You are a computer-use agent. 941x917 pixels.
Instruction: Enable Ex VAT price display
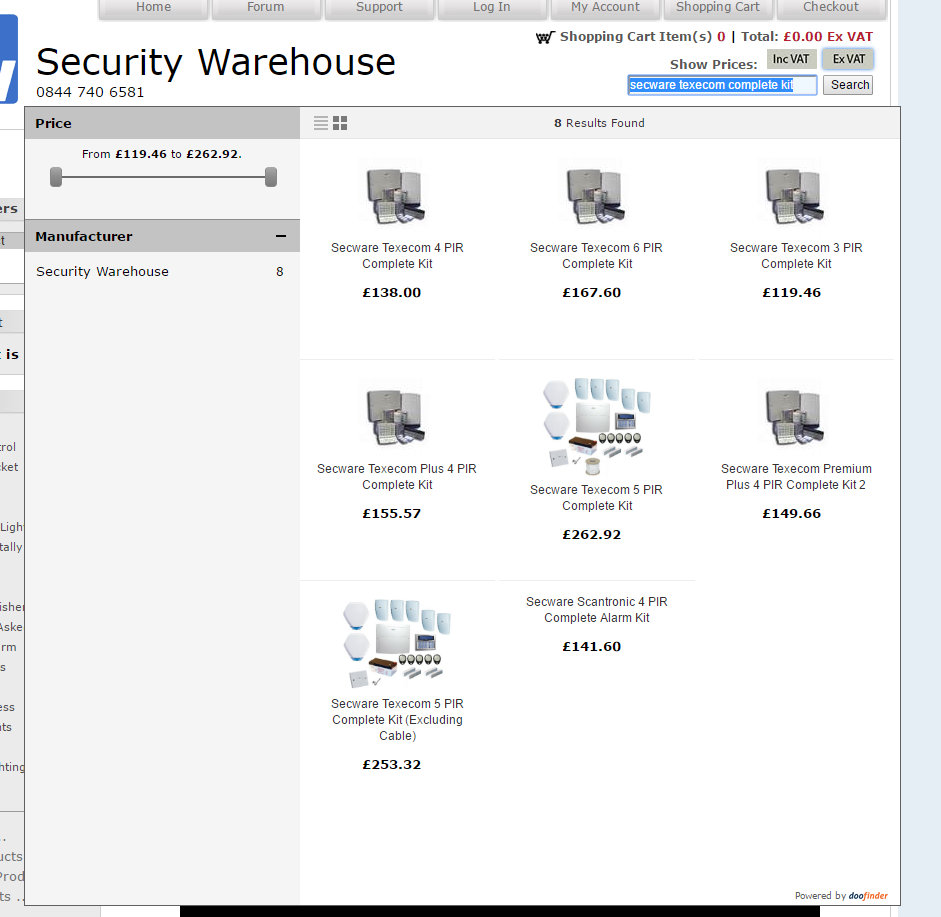pyautogui.click(x=848, y=59)
